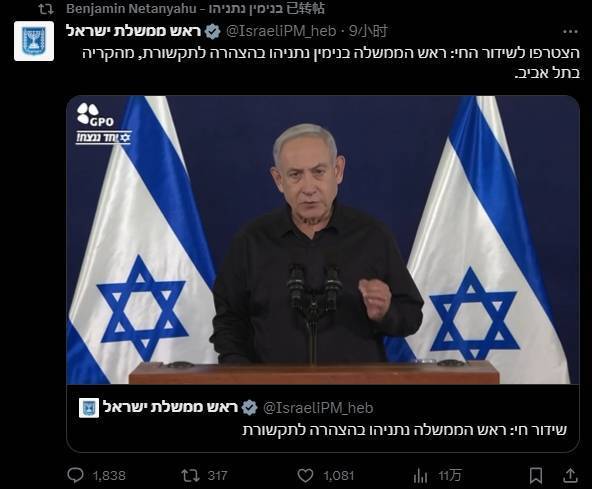592x489 pixels.
Task: Click the small avatar in quoted post
Action: 89,408
